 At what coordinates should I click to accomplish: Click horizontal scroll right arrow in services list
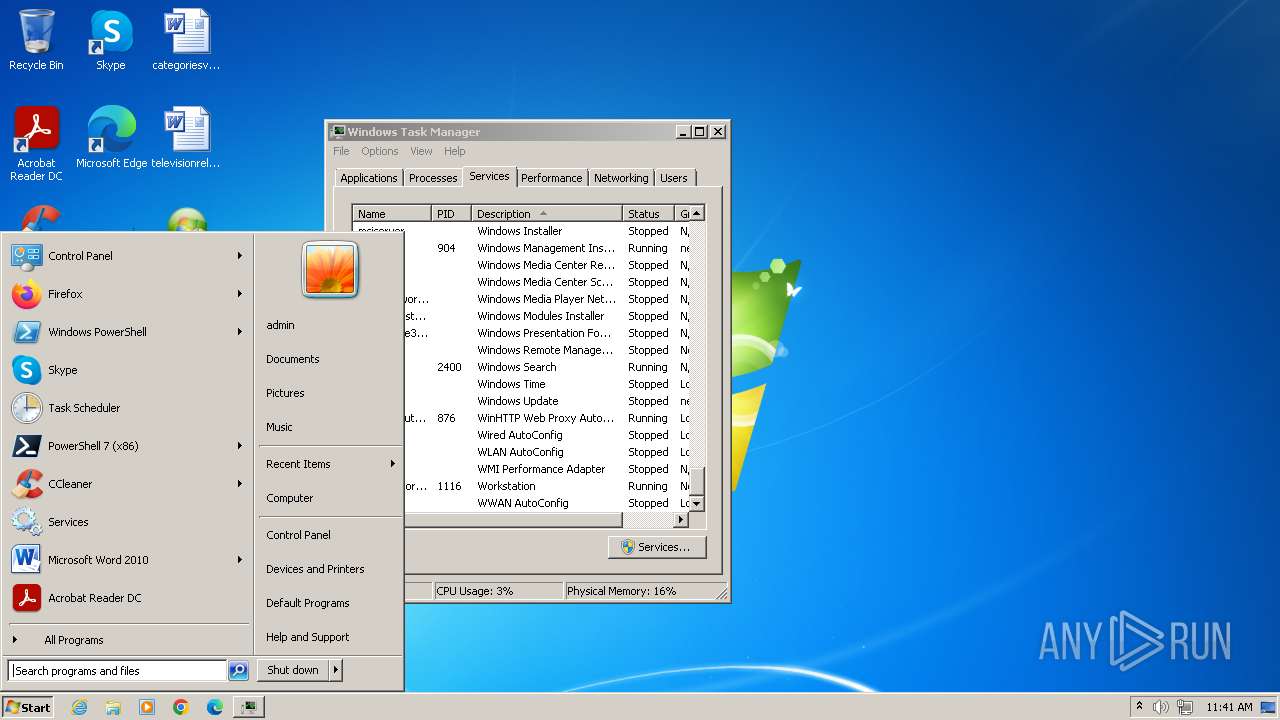coord(682,520)
